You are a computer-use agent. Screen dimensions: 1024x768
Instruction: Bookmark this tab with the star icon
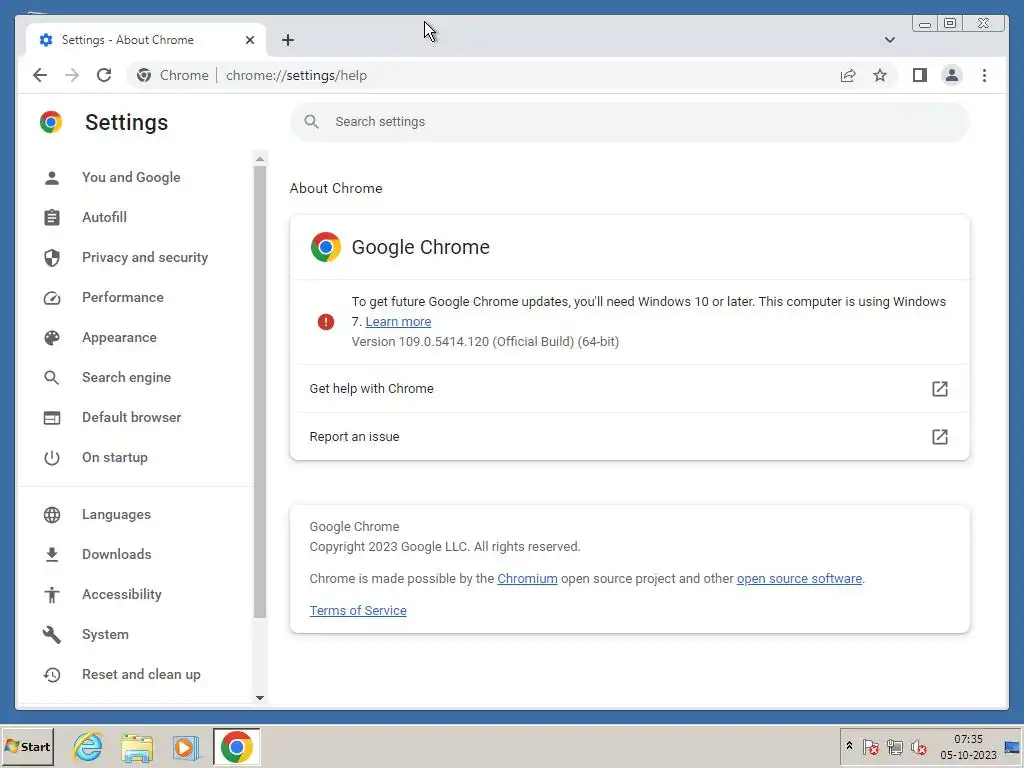click(880, 75)
